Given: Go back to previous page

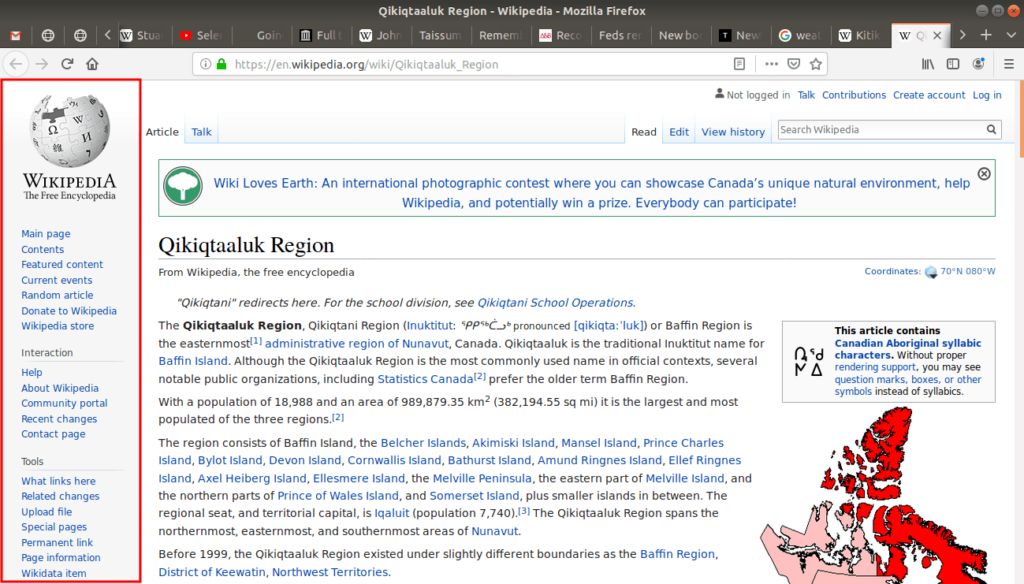Looking at the screenshot, I should [x=16, y=64].
